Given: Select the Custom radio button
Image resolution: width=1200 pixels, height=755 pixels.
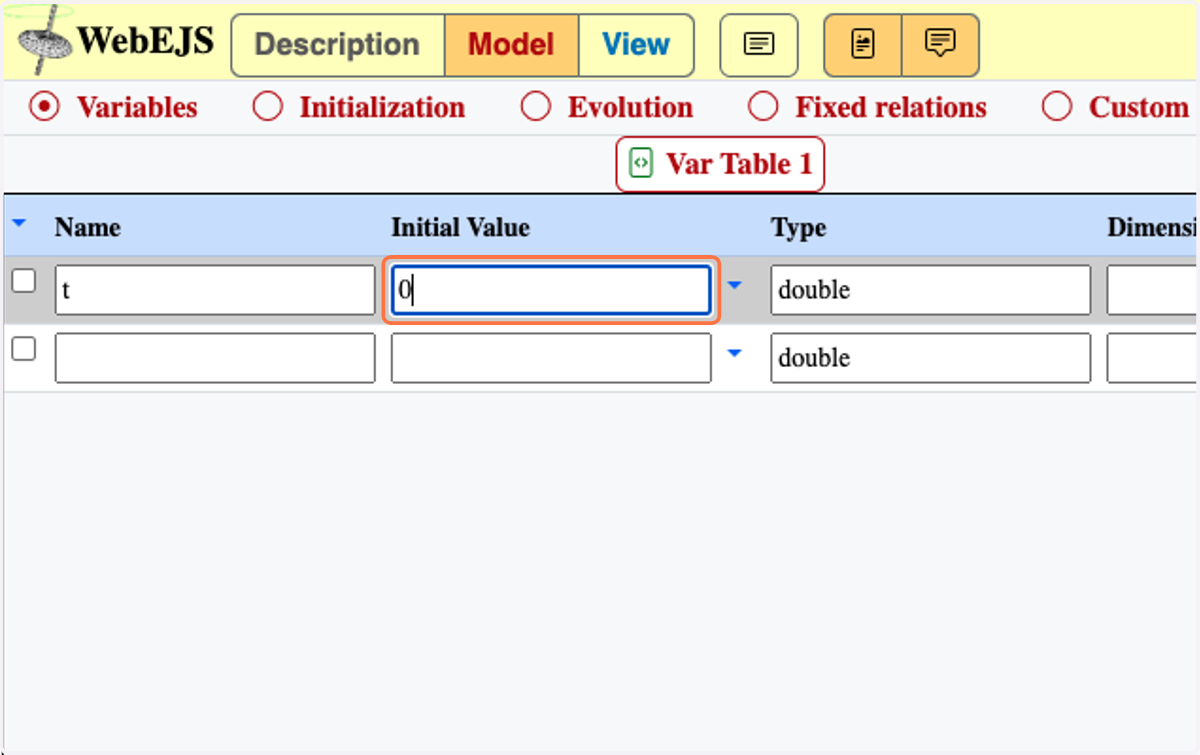Looking at the screenshot, I should pyautogui.click(x=1057, y=107).
